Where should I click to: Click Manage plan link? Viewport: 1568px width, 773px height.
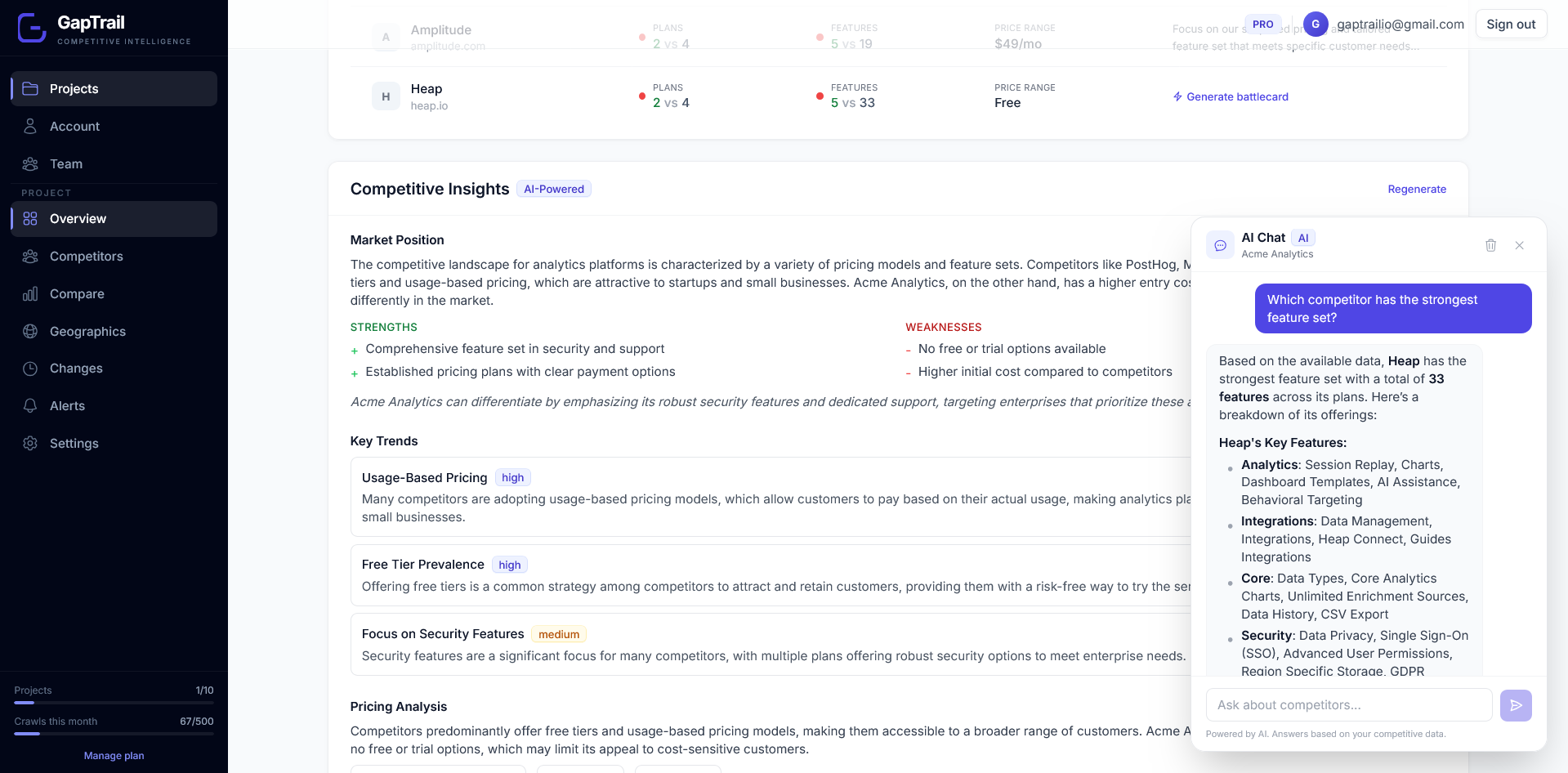pyautogui.click(x=114, y=756)
